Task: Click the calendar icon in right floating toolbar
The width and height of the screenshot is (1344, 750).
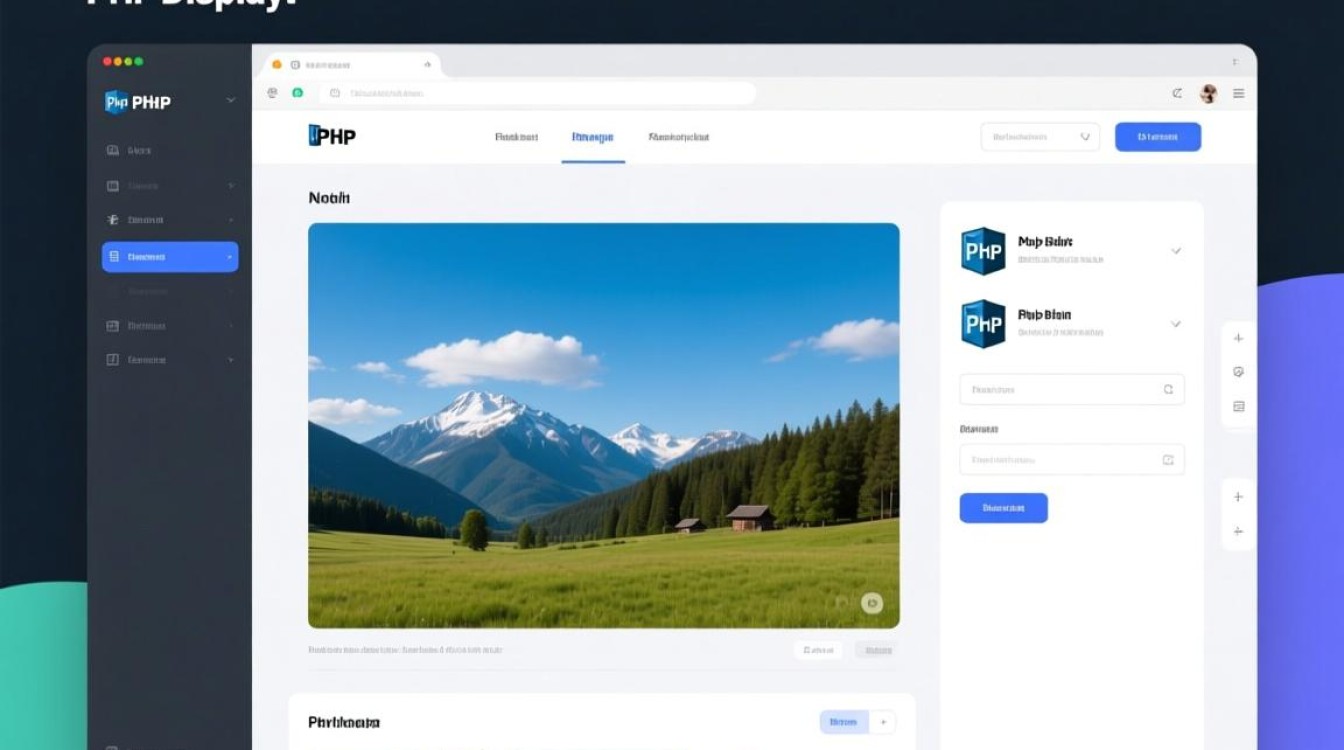Action: click(x=1238, y=406)
